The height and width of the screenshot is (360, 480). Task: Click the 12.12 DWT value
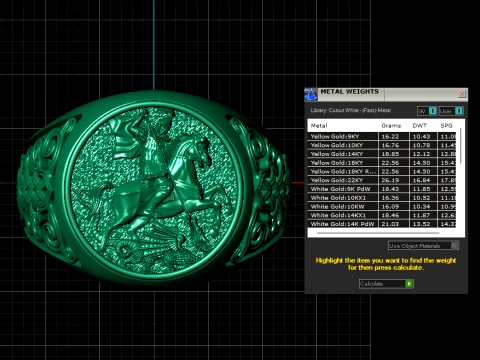(x=421, y=154)
